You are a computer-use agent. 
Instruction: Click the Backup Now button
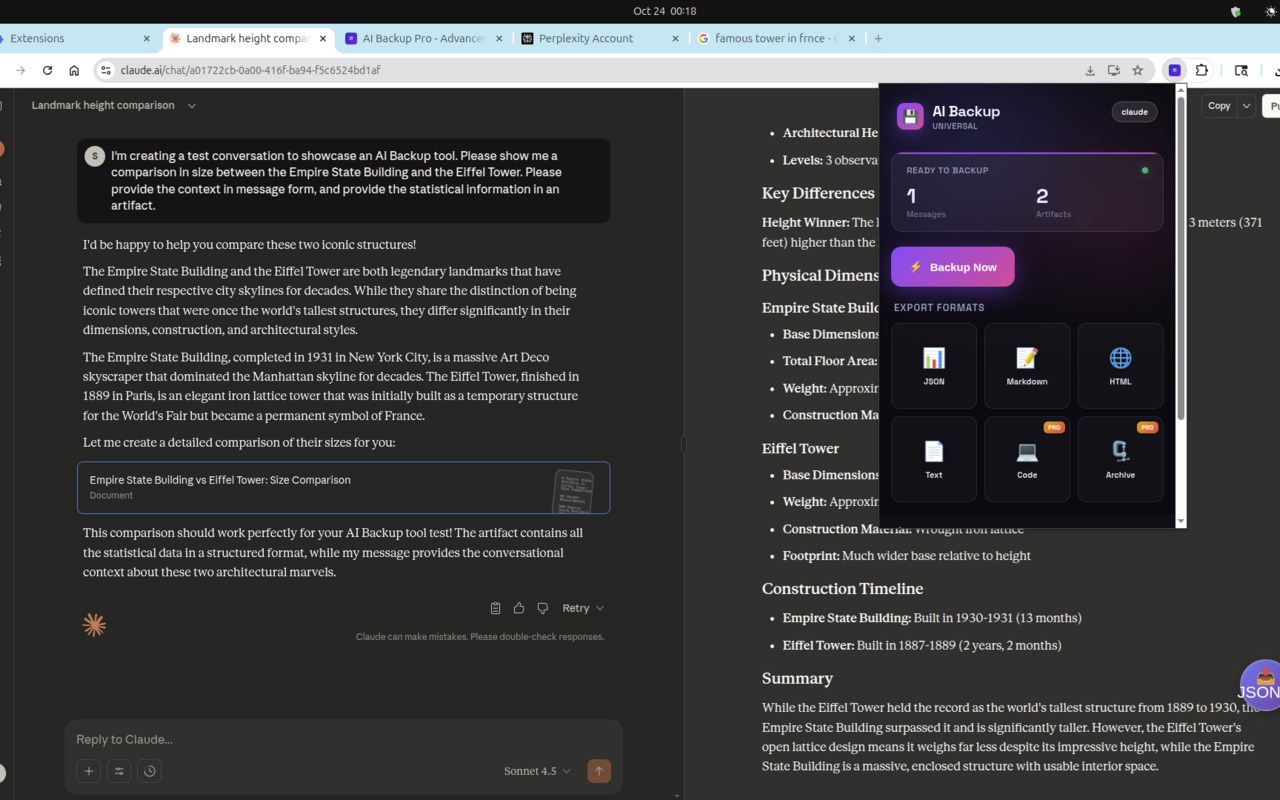click(952, 267)
